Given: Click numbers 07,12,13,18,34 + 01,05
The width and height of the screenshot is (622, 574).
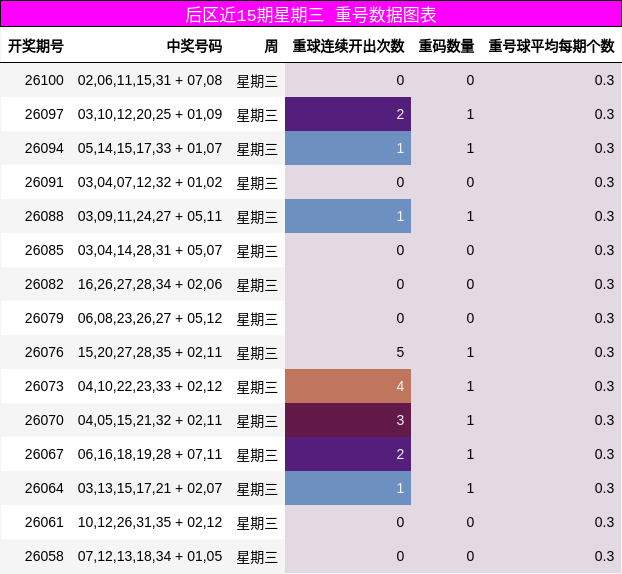Looking at the screenshot, I should pyautogui.click(x=150, y=556).
